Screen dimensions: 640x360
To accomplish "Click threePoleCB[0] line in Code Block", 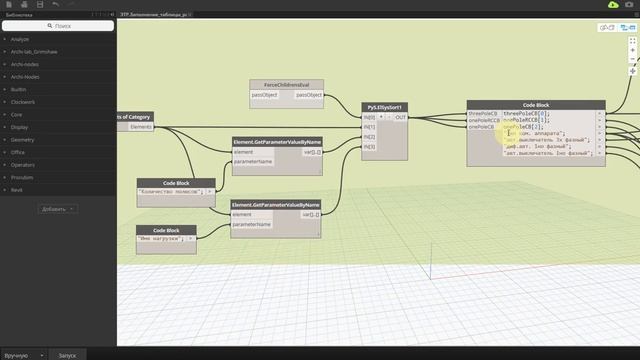I will pyautogui.click(x=527, y=113).
